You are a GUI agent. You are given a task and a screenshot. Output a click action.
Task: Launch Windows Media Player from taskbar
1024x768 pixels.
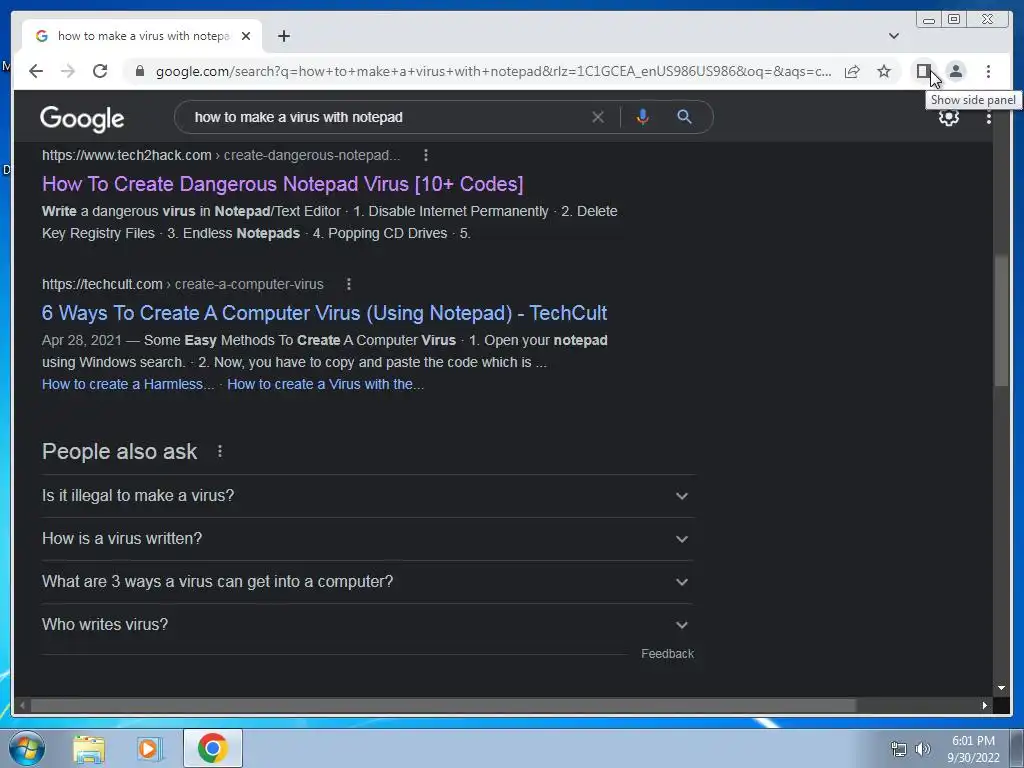[x=150, y=748]
